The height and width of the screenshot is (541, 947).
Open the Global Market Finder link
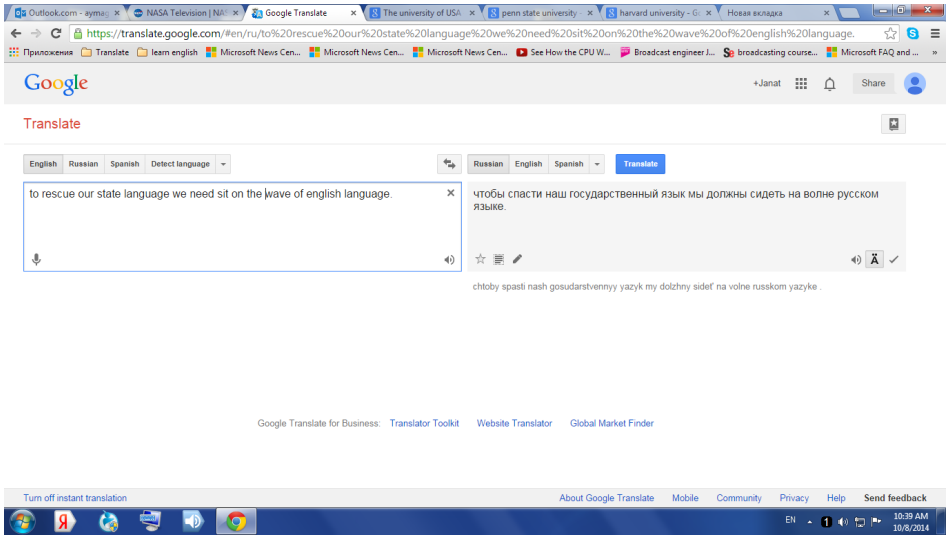[x=612, y=423]
